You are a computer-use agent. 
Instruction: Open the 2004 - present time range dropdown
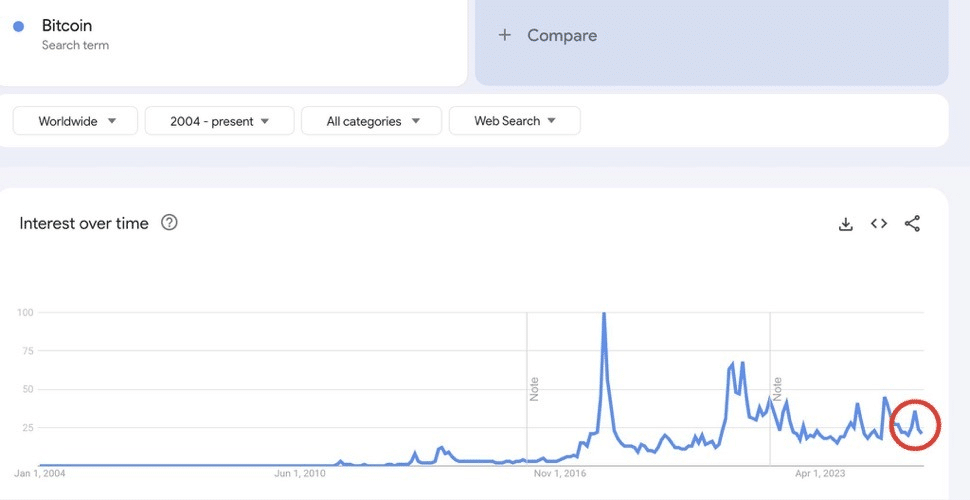pos(219,121)
